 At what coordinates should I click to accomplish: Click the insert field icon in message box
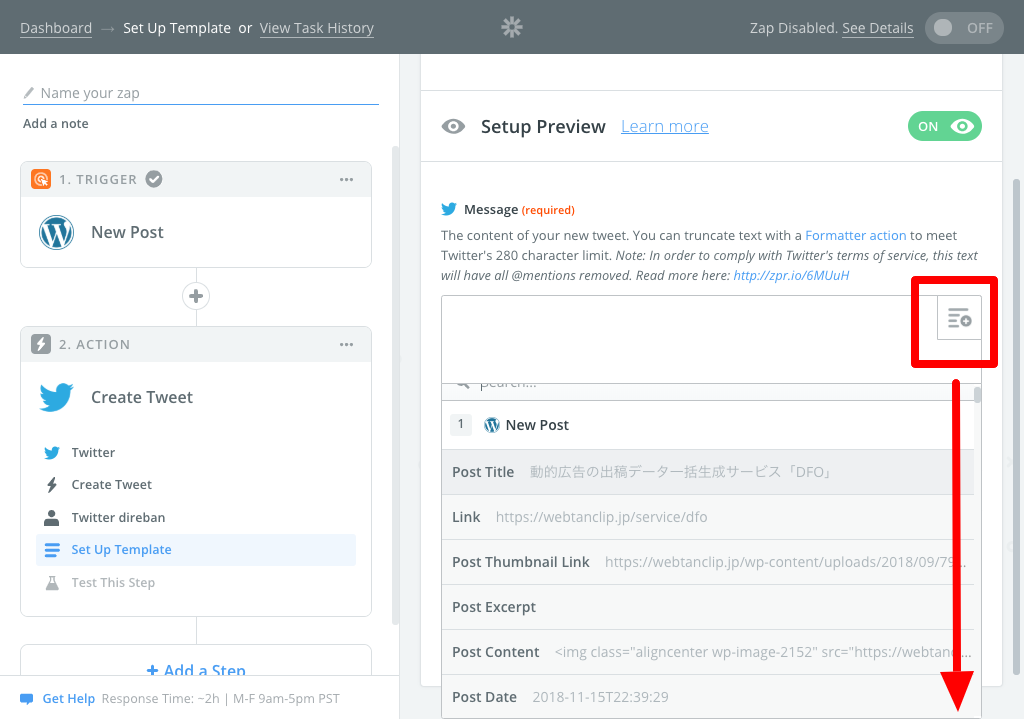tap(959, 318)
